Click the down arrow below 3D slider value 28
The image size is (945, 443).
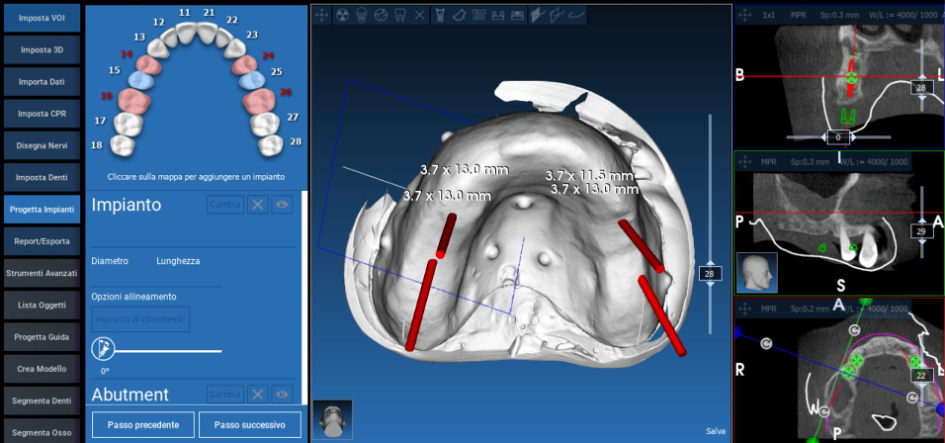pos(710,284)
